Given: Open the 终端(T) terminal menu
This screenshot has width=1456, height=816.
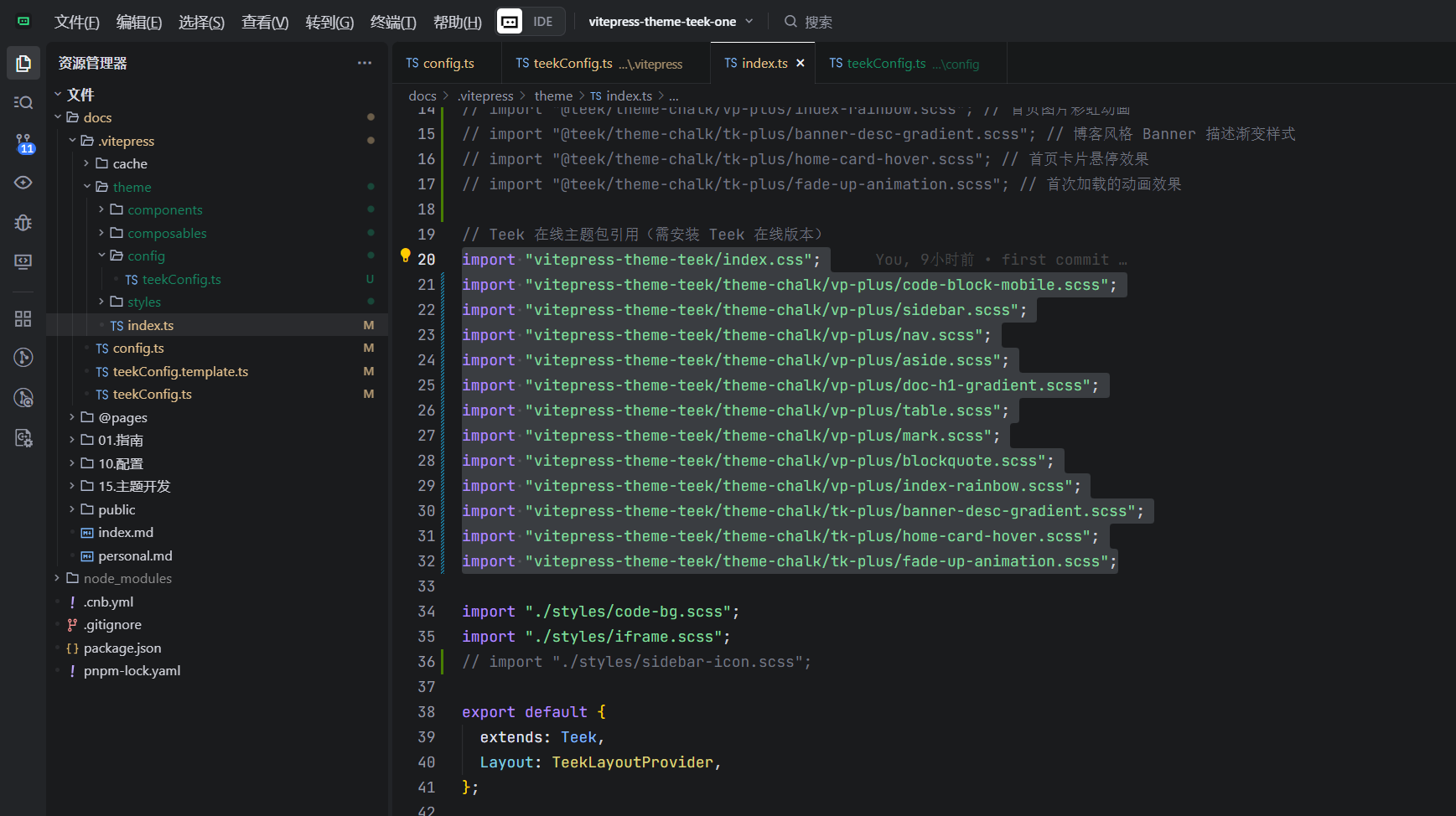Looking at the screenshot, I should [393, 23].
